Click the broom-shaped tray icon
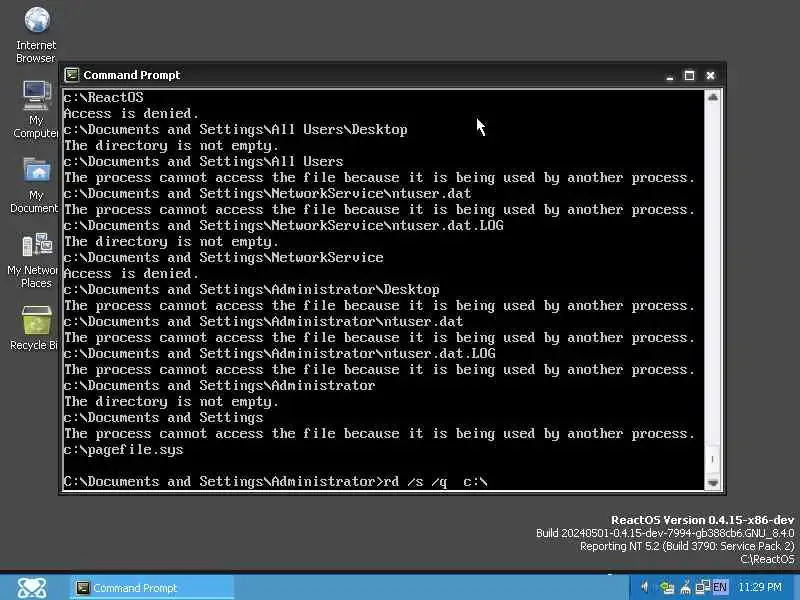 (x=685, y=588)
